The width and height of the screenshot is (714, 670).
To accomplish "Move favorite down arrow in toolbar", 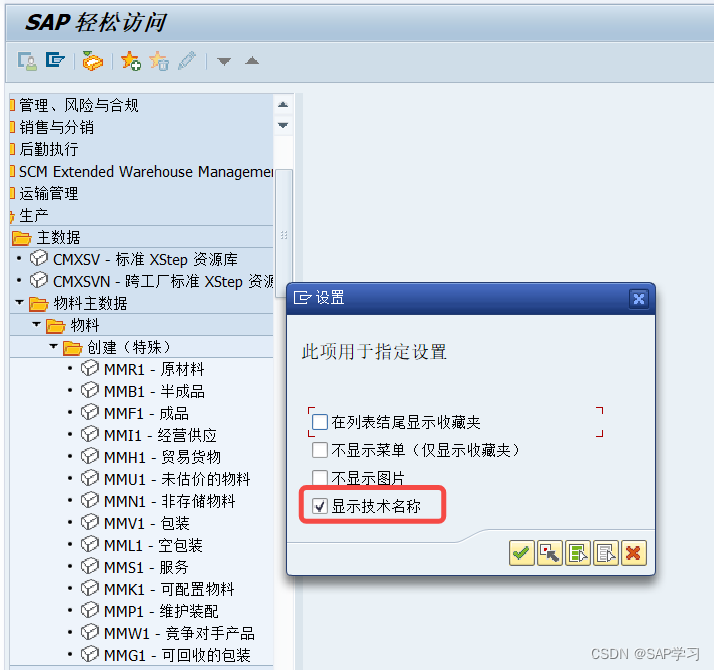I will click(x=224, y=61).
